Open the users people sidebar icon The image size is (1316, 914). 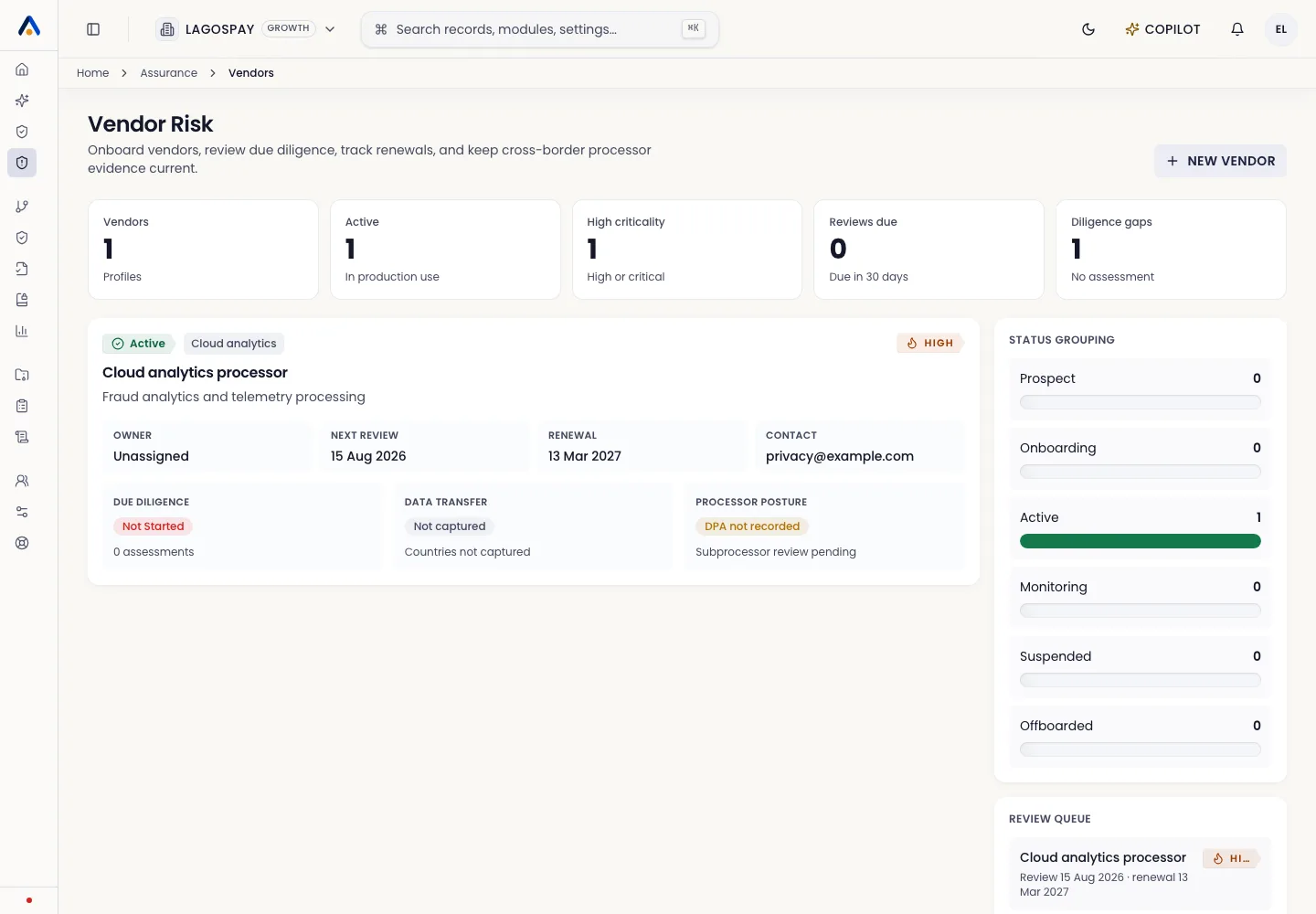[x=22, y=481]
